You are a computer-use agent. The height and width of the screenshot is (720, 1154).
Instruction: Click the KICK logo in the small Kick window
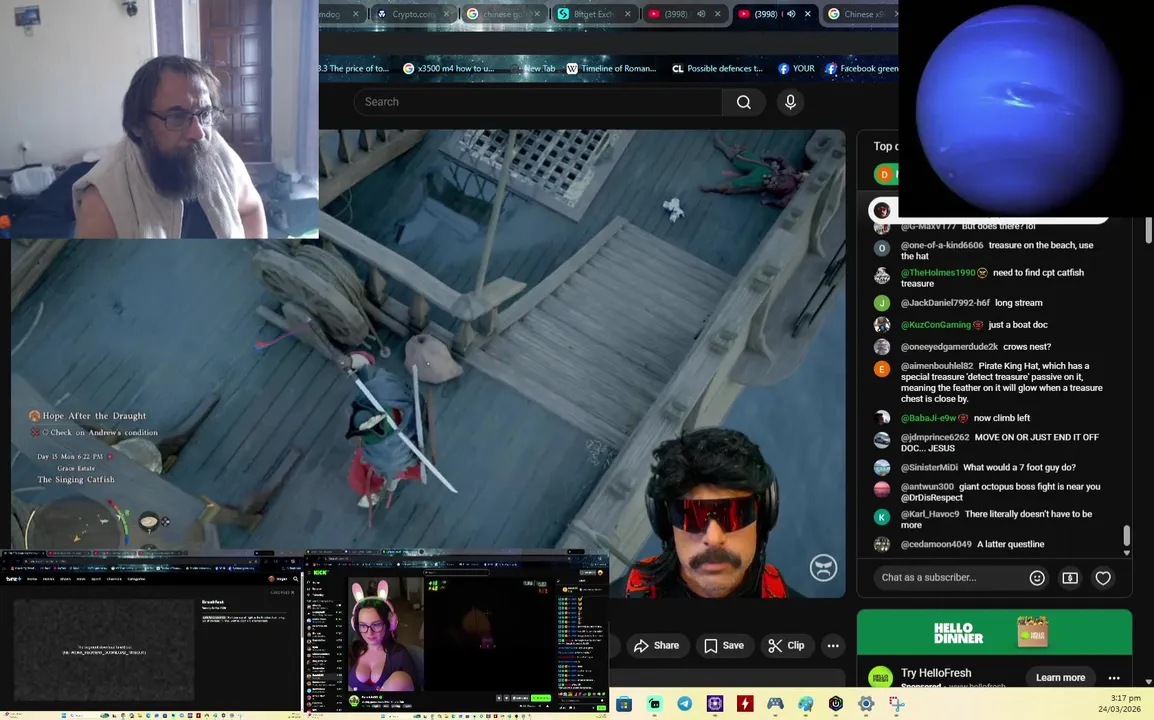(x=321, y=572)
